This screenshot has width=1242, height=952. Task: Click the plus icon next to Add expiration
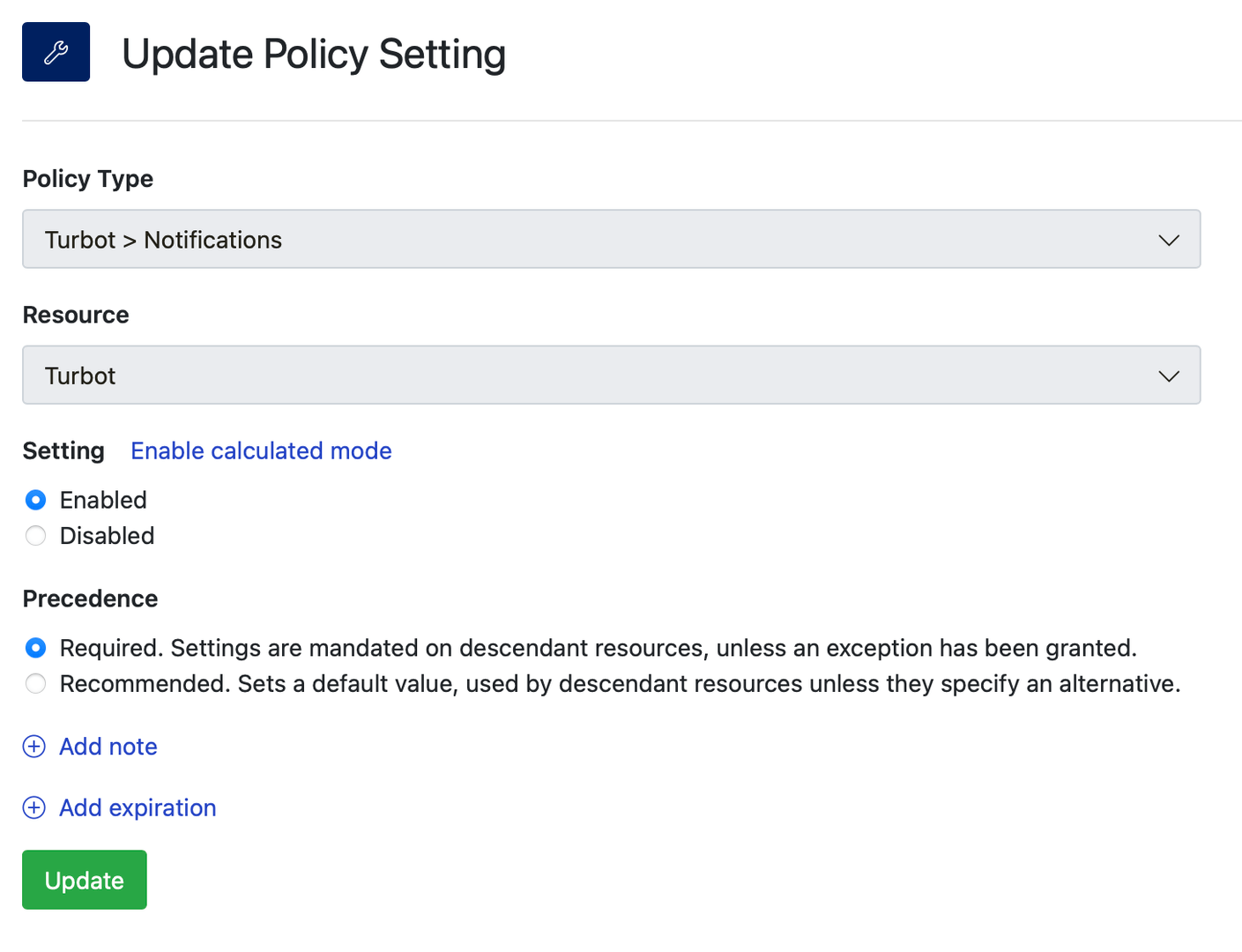click(34, 807)
